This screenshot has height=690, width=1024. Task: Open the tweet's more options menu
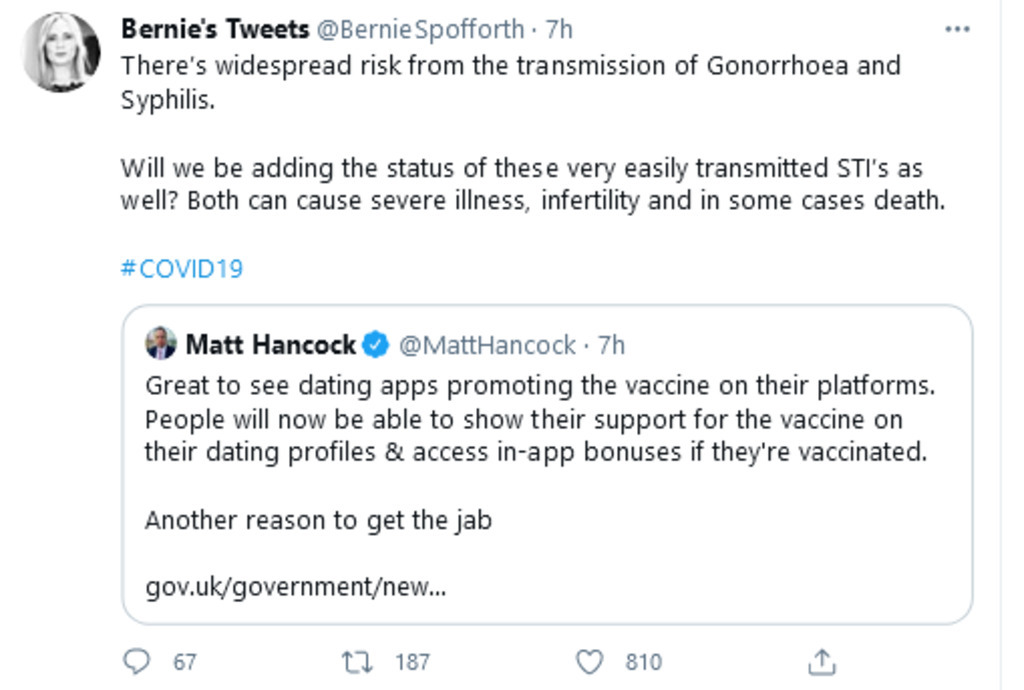click(957, 30)
